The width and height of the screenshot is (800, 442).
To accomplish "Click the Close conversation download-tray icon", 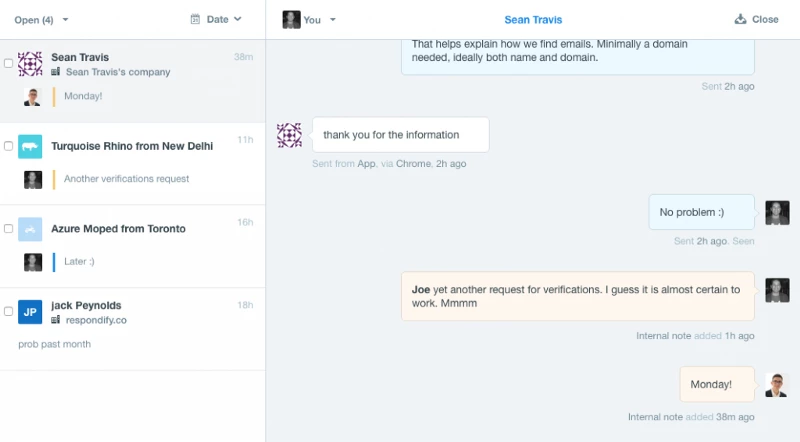I will 740,19.
